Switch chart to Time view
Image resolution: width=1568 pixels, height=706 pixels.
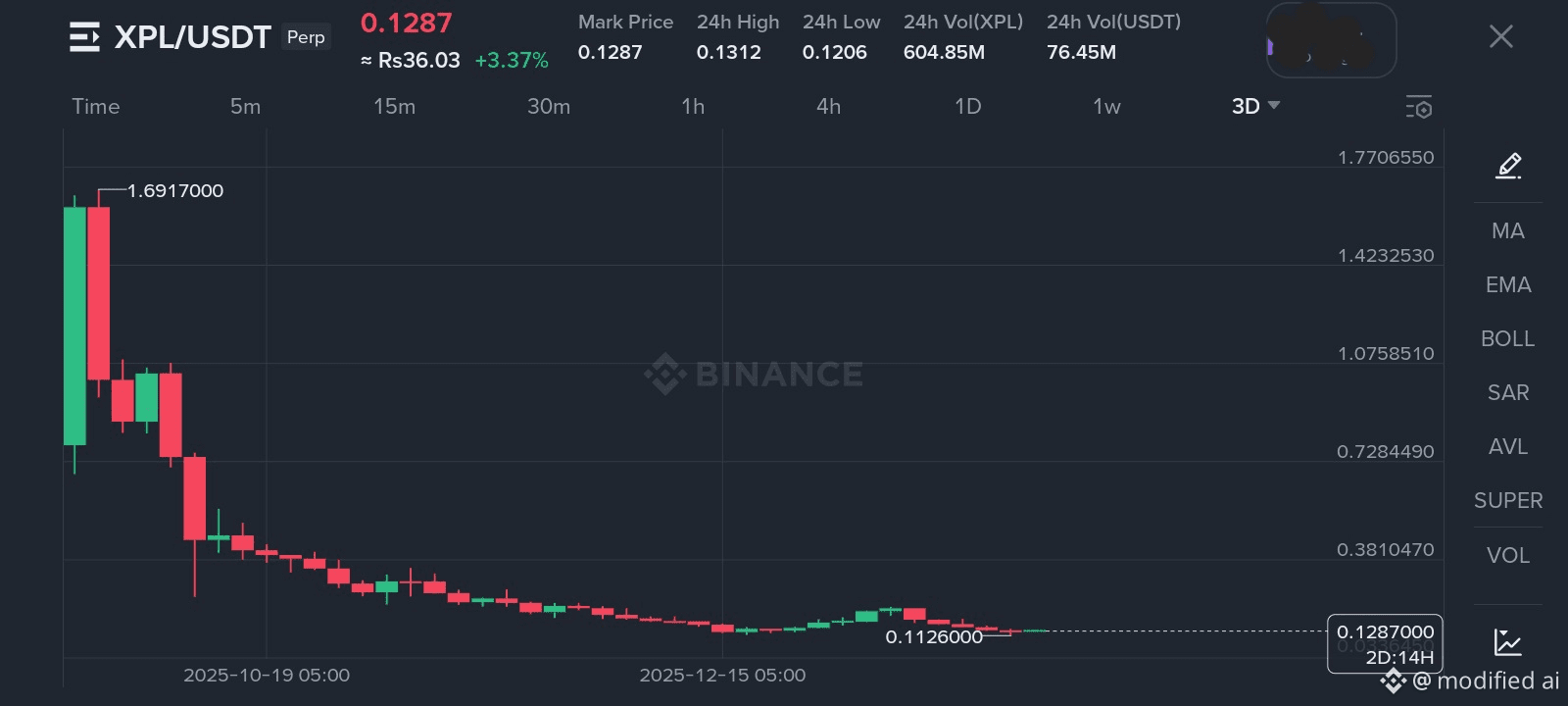[x=95, y=107]
